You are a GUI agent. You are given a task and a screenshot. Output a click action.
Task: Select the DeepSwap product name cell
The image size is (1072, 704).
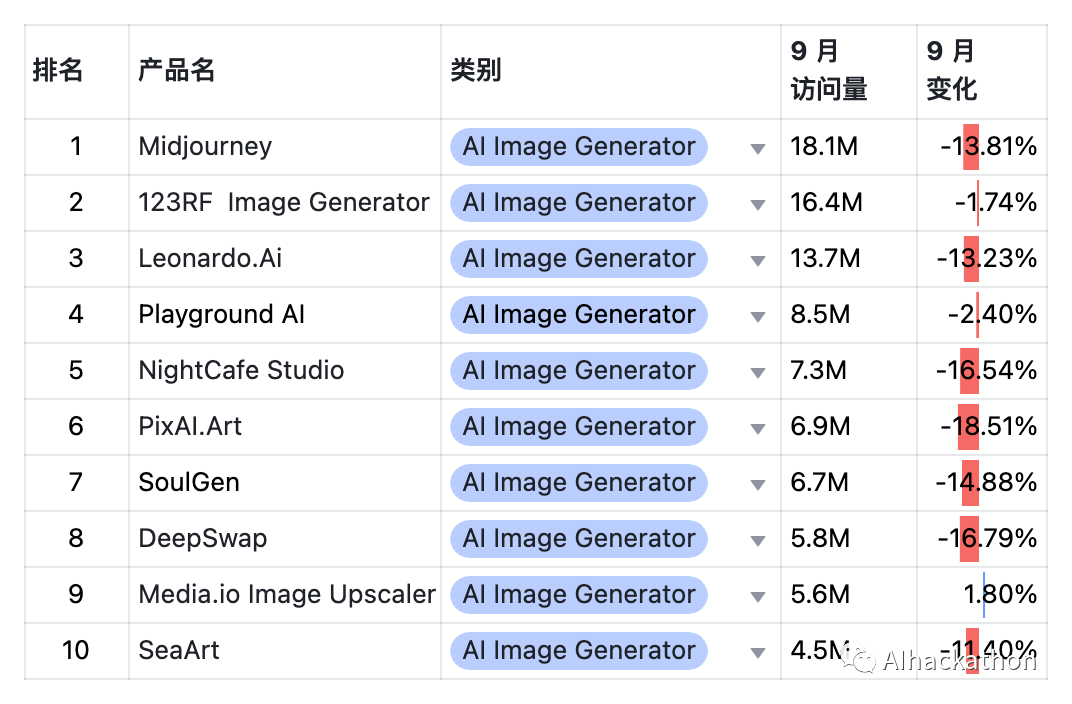point(284,539)
